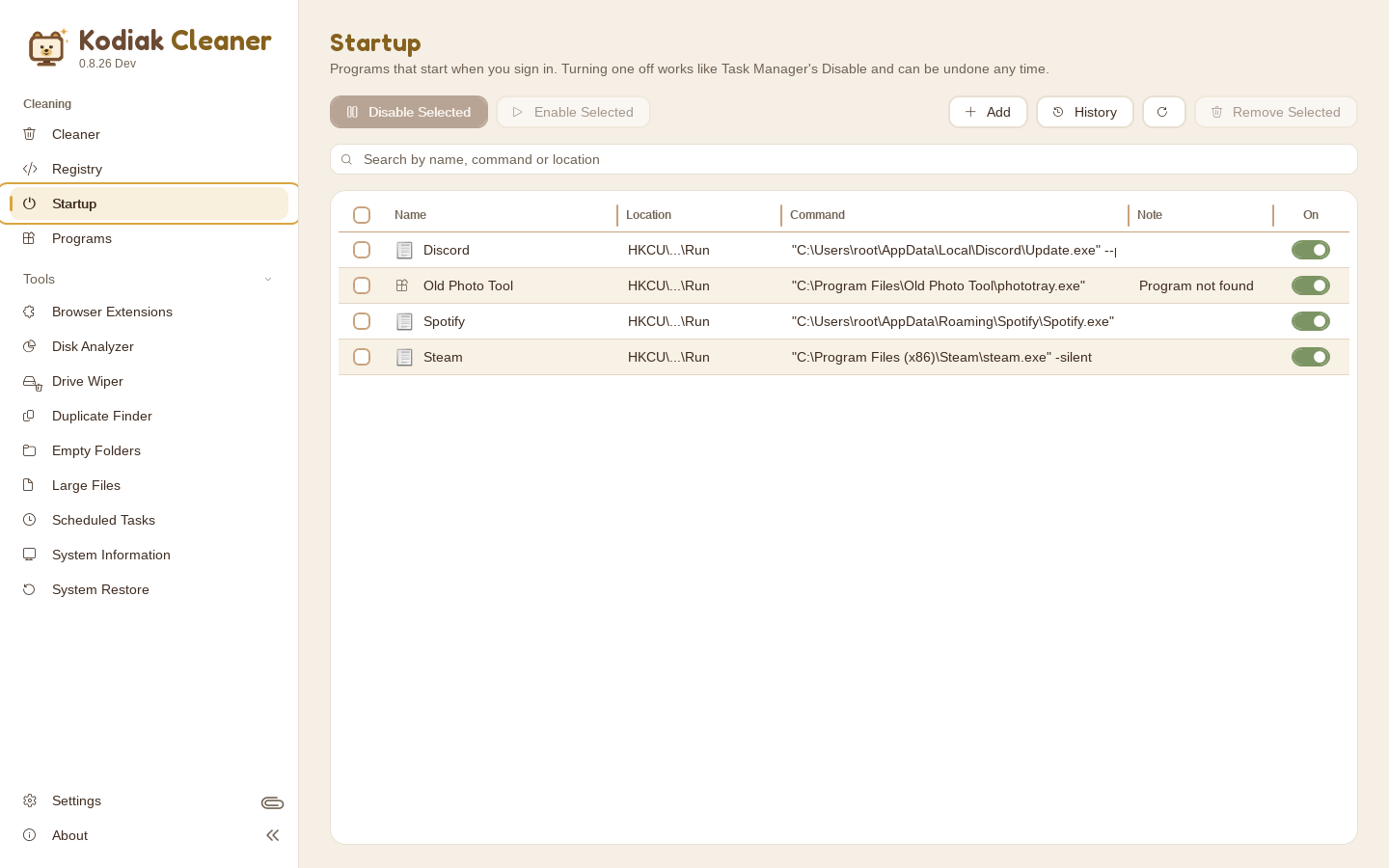1389x868 pixels.
Task: Collapse sidebar with double chevron icon
Action: coord(272,835)
